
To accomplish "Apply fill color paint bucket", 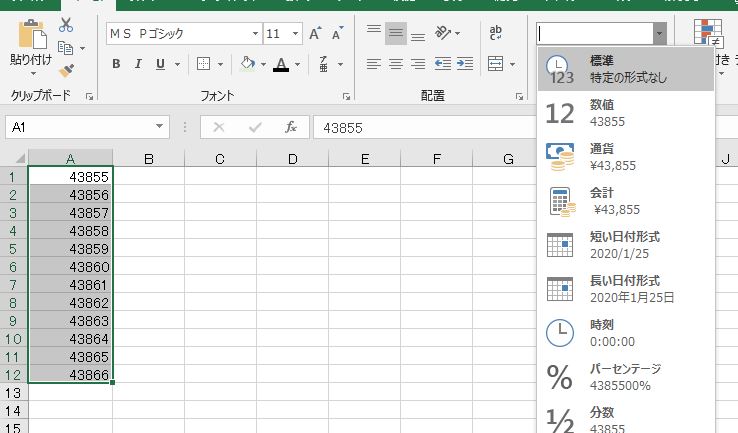I will click(x=247, y=64).
